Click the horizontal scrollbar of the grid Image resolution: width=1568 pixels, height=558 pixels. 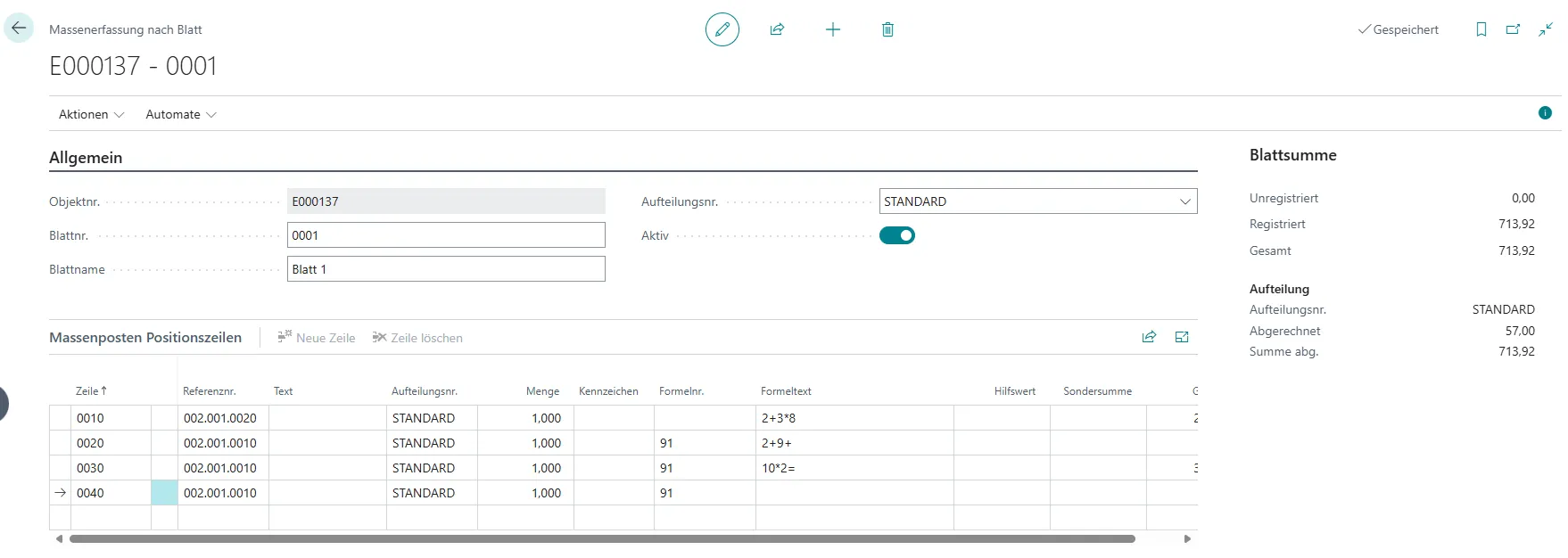[x=602, y=538]
